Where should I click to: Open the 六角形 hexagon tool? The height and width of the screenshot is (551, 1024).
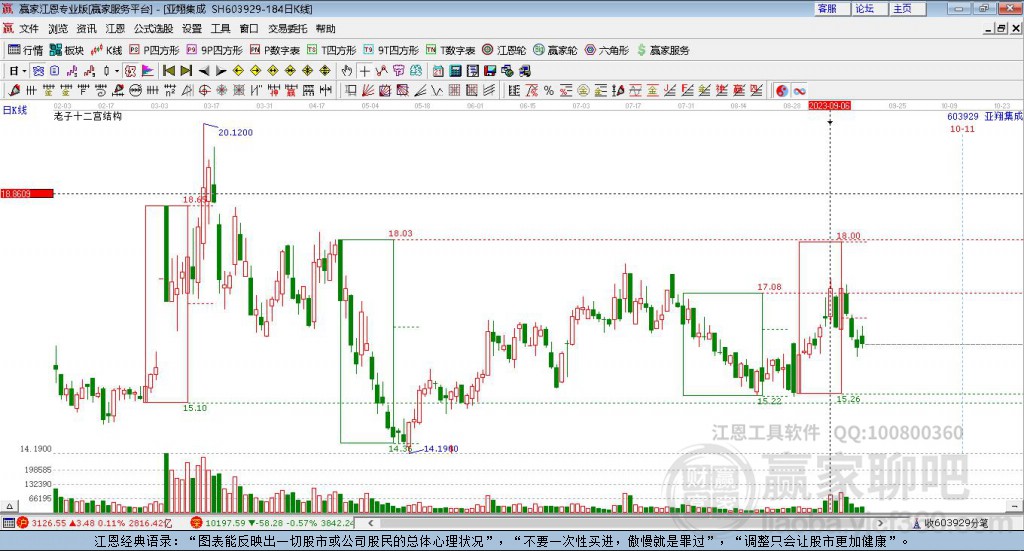(607, 50)
